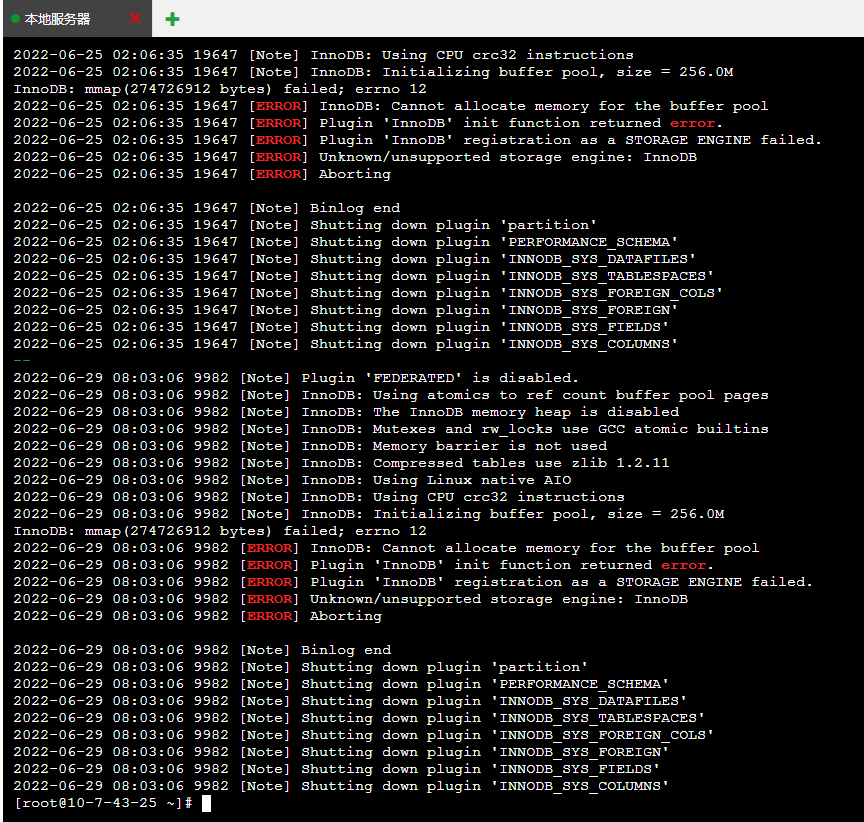This screenshot has height=822, width=864.
Task: Click 'INNODB_SYS_FIELDS' in the 08:03:06 block
Action: click(575, 769)
